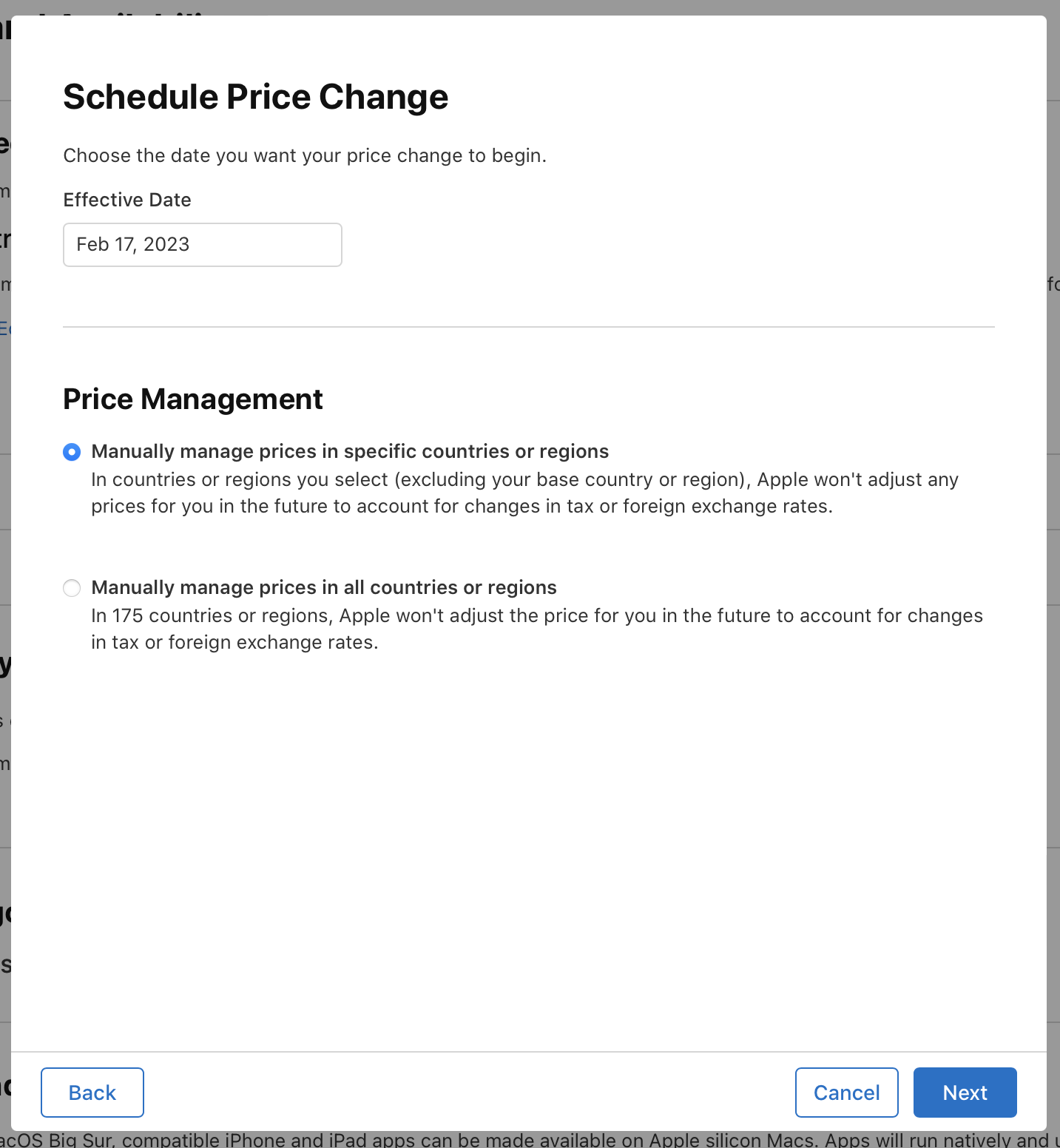1060x1148 pixels.
Task: Click the Effective Date label
Action: pos(126,200)
